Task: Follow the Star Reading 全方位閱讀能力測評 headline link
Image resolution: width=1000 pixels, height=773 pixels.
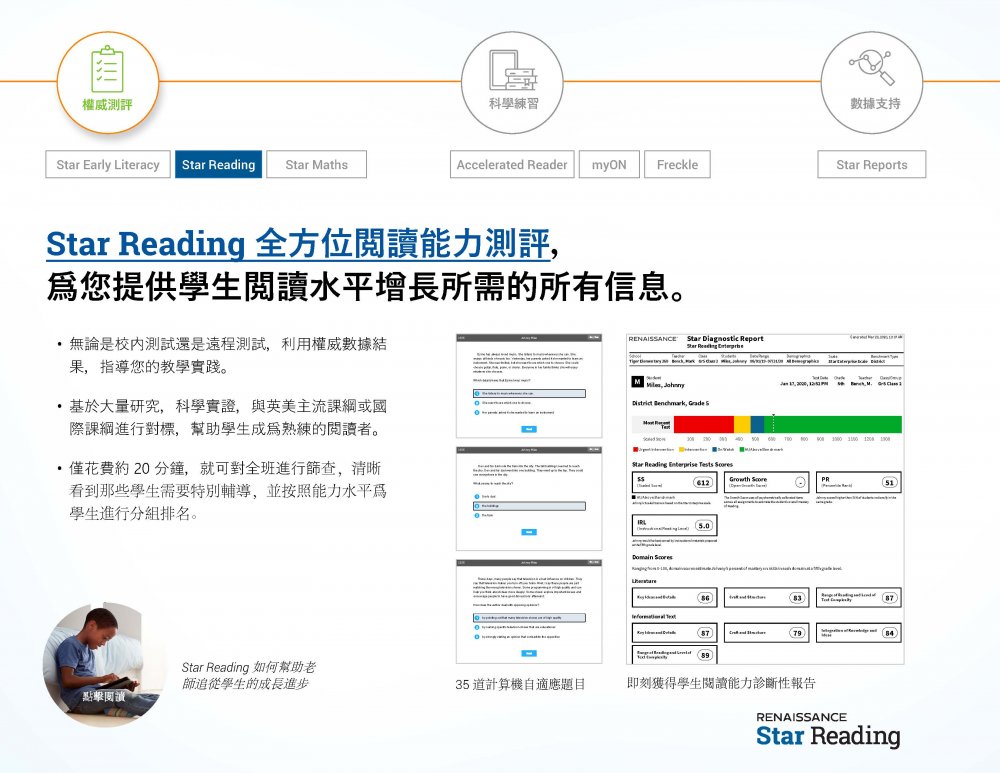Action: pos(297,243)
